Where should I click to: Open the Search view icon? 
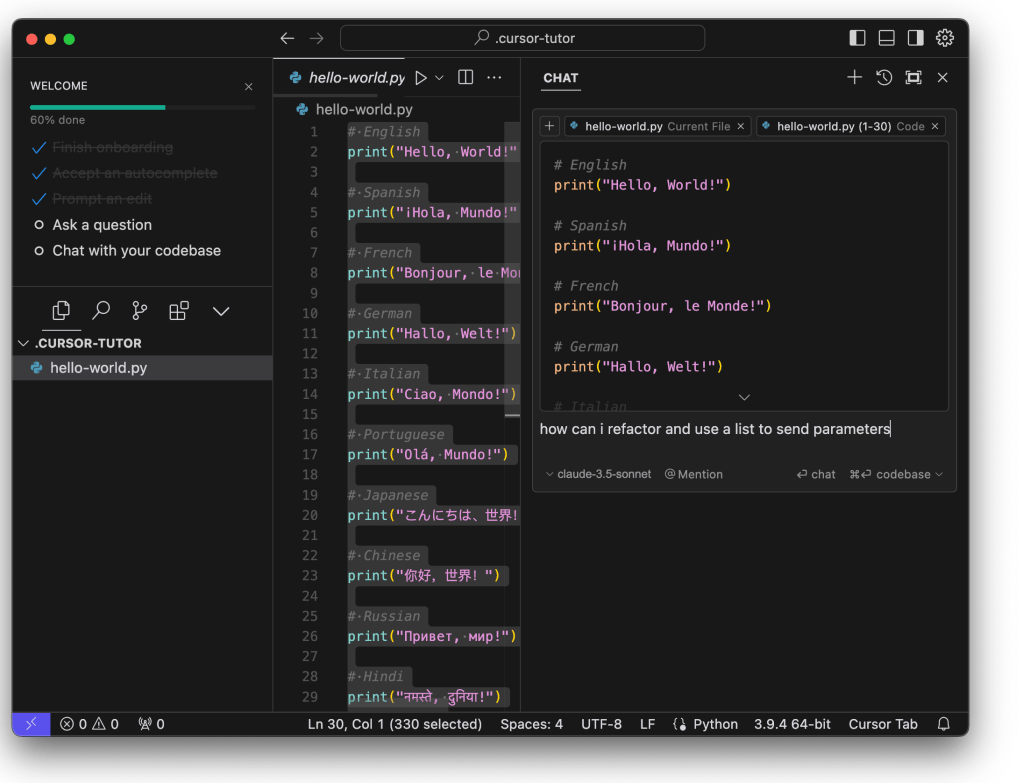point(100,311)
